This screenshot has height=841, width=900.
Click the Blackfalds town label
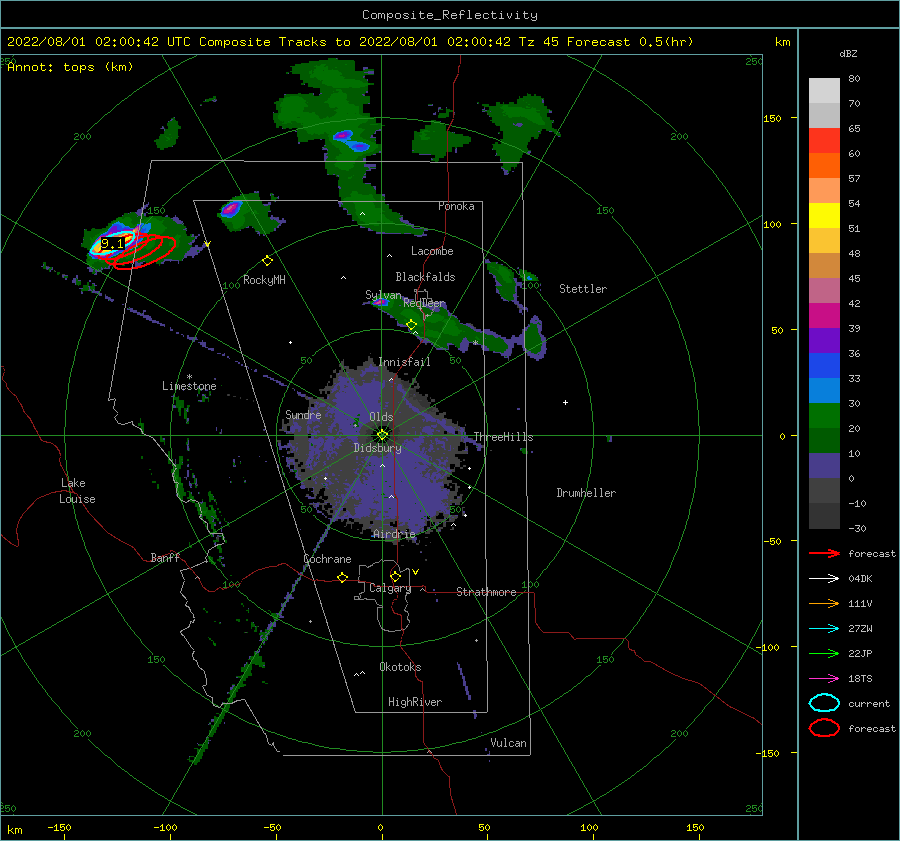(425, 277)
